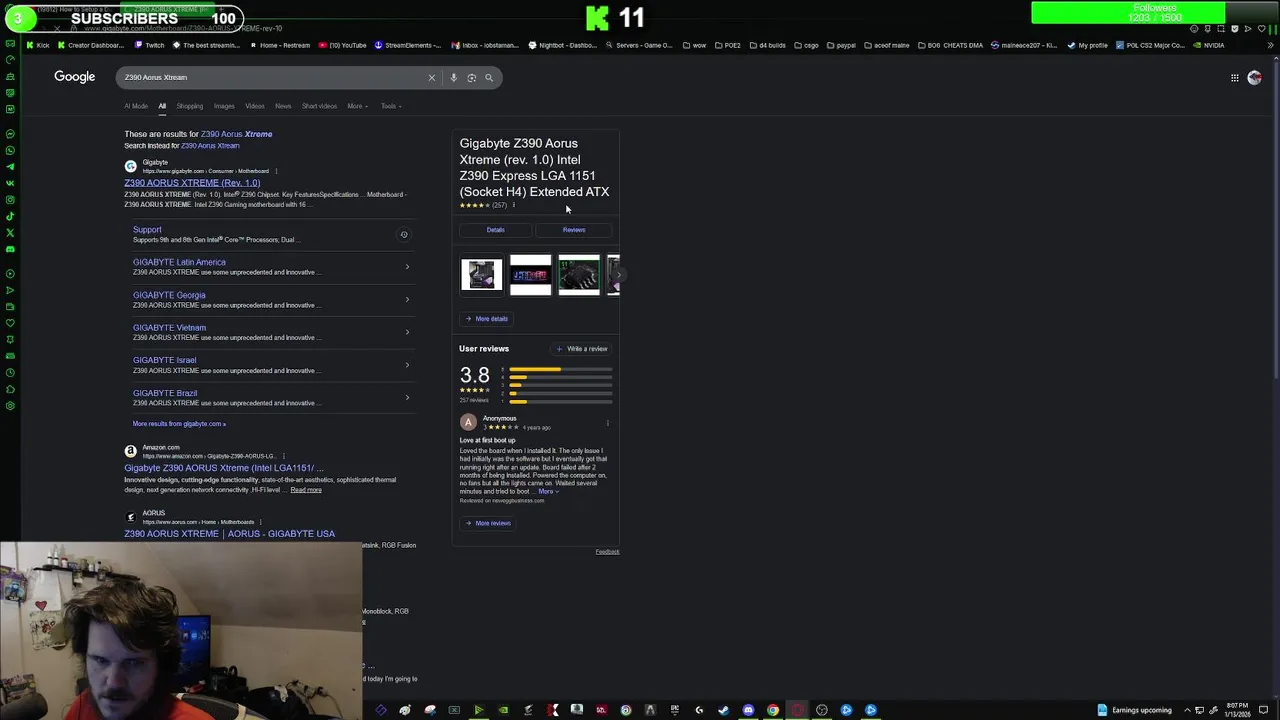Click the one-star rating bar
The image size is (1280, 720).
point(561,402)
